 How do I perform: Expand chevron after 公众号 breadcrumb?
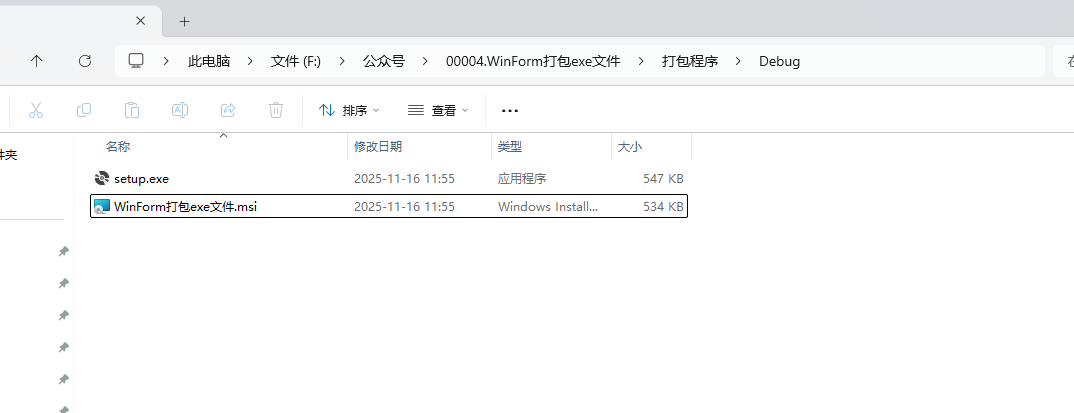coord(425,62)
